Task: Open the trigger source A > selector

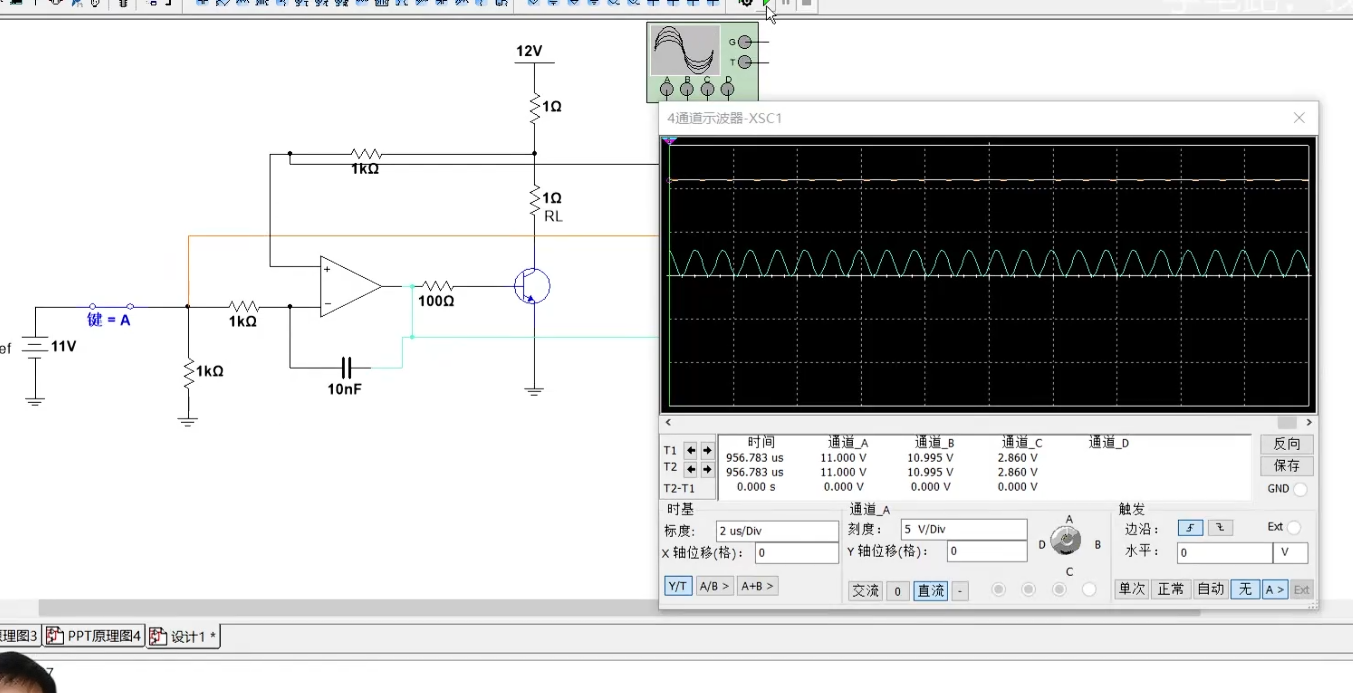Action: (x=1274, y=590)
